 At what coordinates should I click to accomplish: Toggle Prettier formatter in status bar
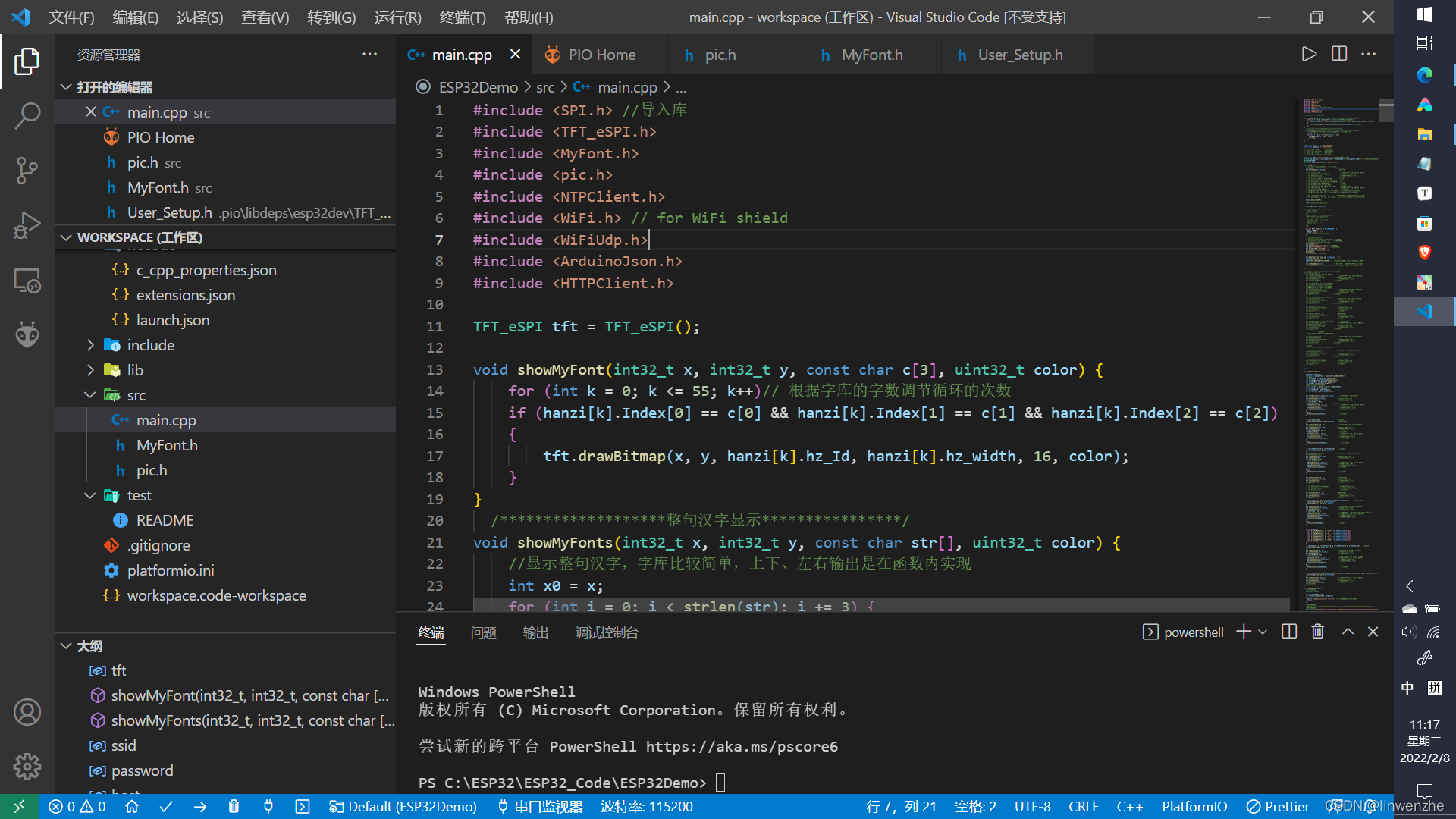(x=1279, y=807)
